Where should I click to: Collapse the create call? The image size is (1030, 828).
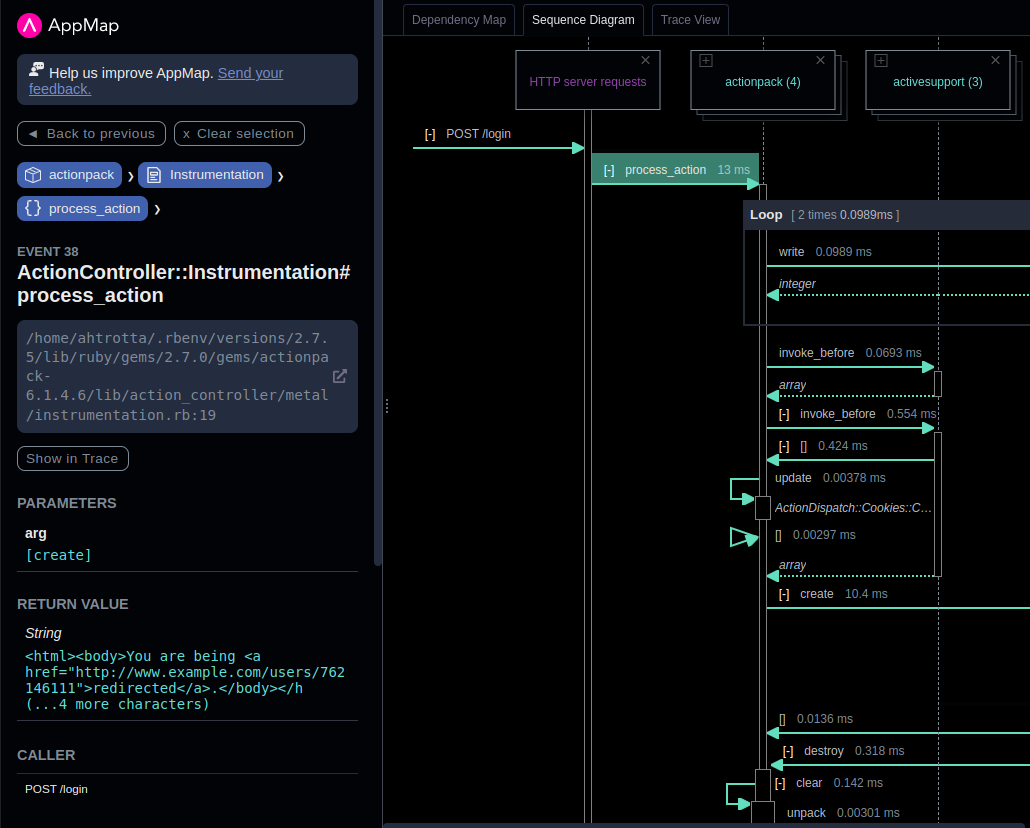point(784,594)
